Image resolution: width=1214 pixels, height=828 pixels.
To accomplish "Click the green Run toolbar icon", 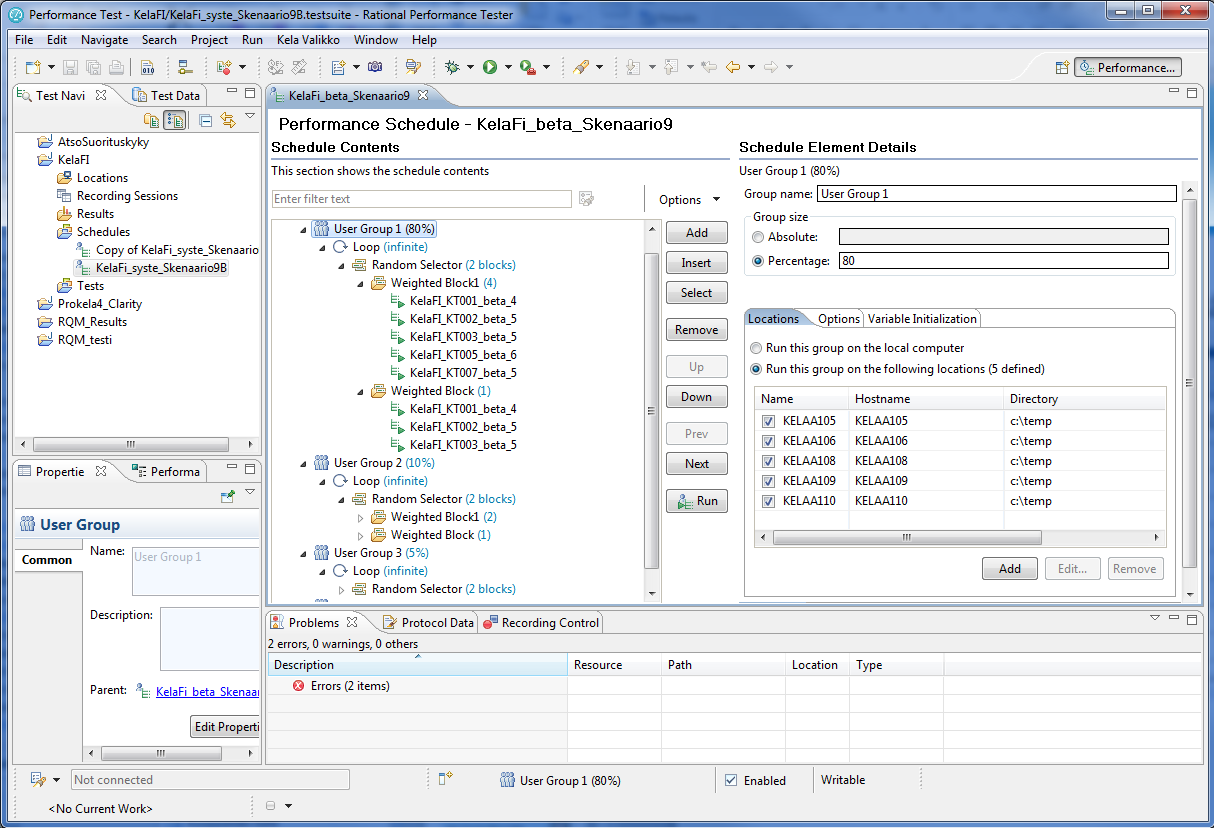I will 490,67.
